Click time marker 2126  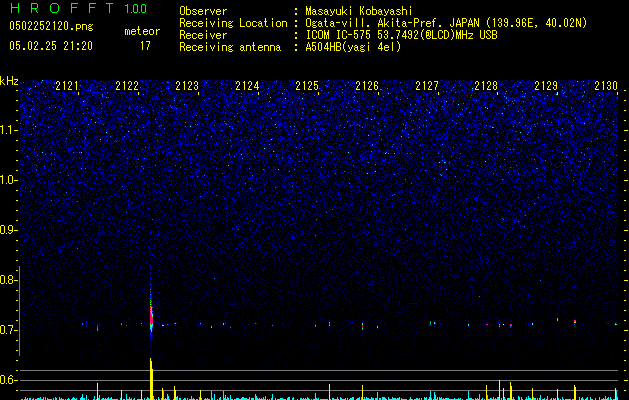tap(367, 86)
